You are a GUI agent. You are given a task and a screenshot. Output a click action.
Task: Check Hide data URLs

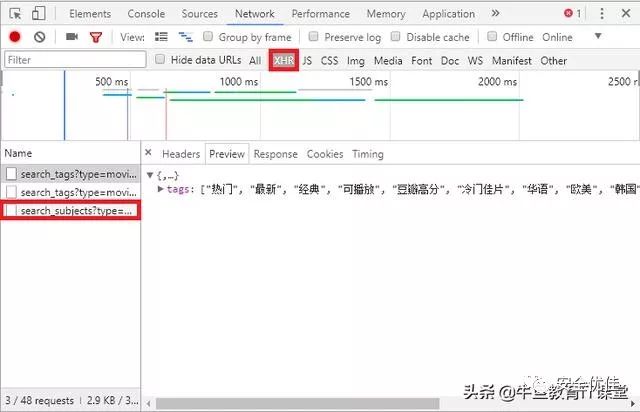point(160,59)
